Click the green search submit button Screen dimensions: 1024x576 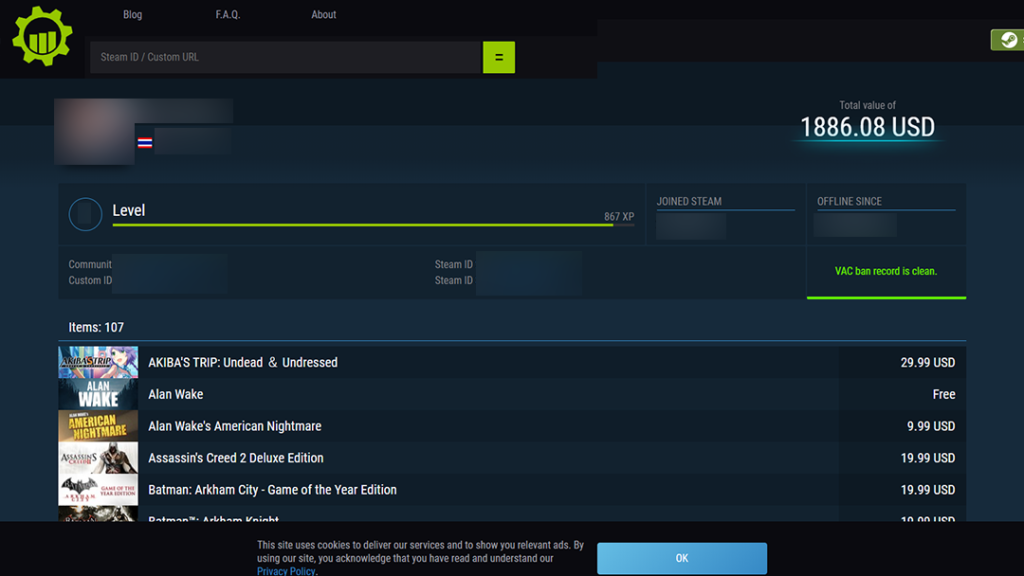click(x=499, y=57)
